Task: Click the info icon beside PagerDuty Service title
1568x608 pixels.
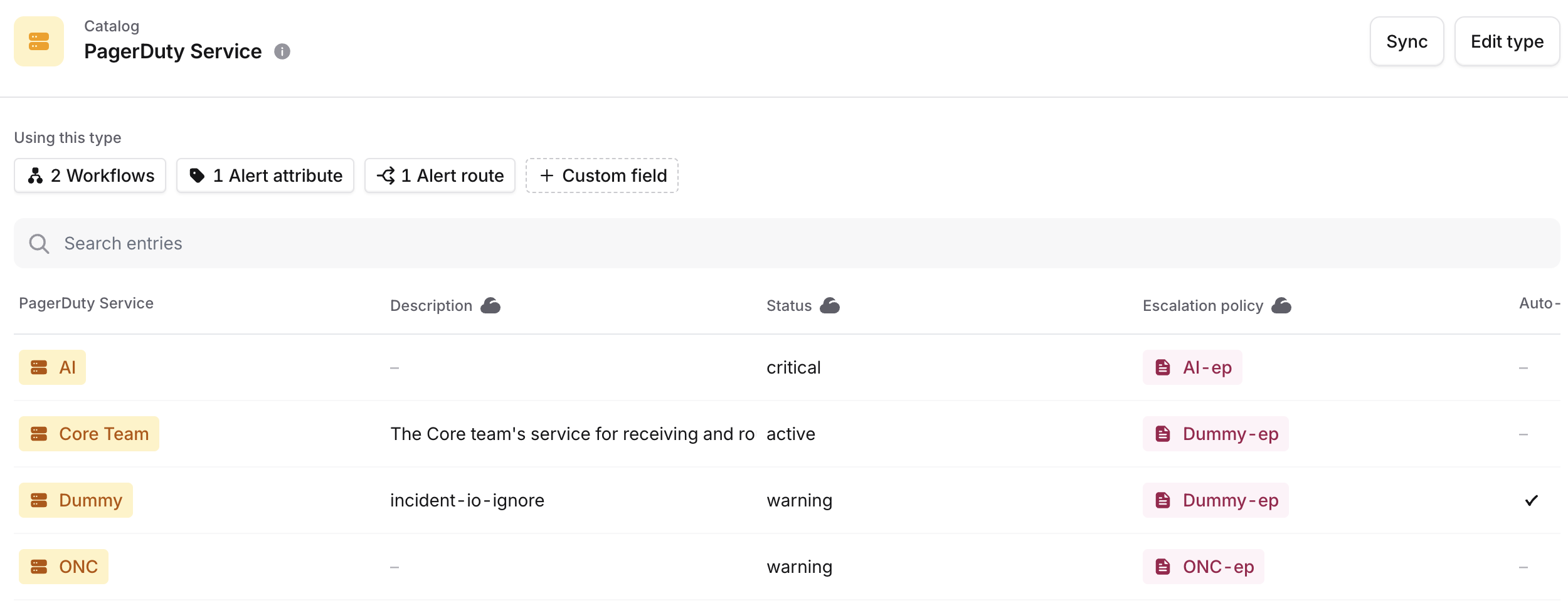Action: tap(282, 51)
